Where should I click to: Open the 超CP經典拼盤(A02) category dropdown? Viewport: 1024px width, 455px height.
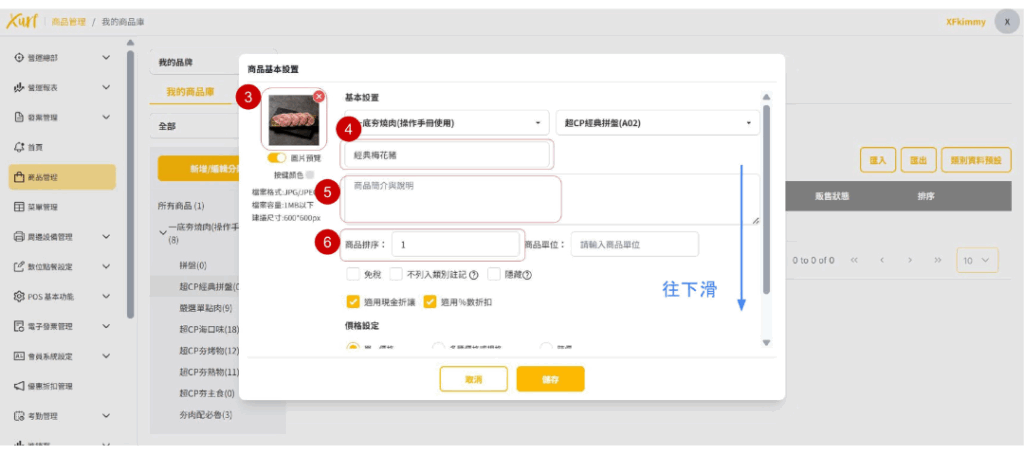pos(657,122)
